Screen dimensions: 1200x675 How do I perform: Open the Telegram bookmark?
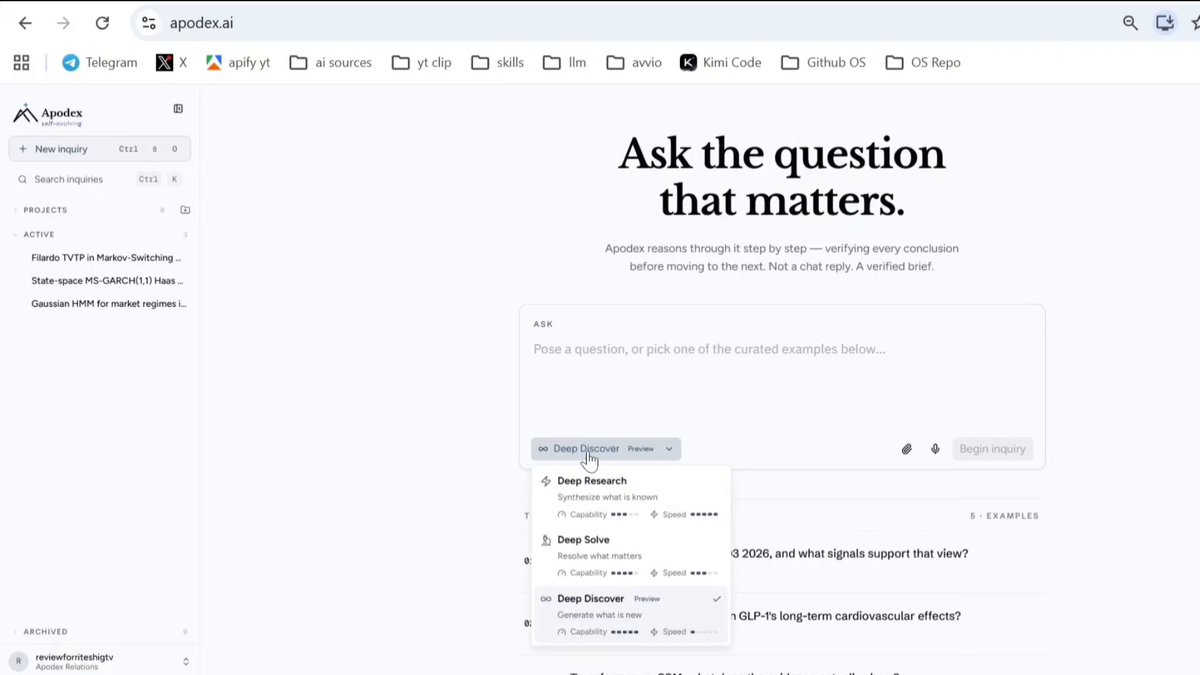(99, 62)
